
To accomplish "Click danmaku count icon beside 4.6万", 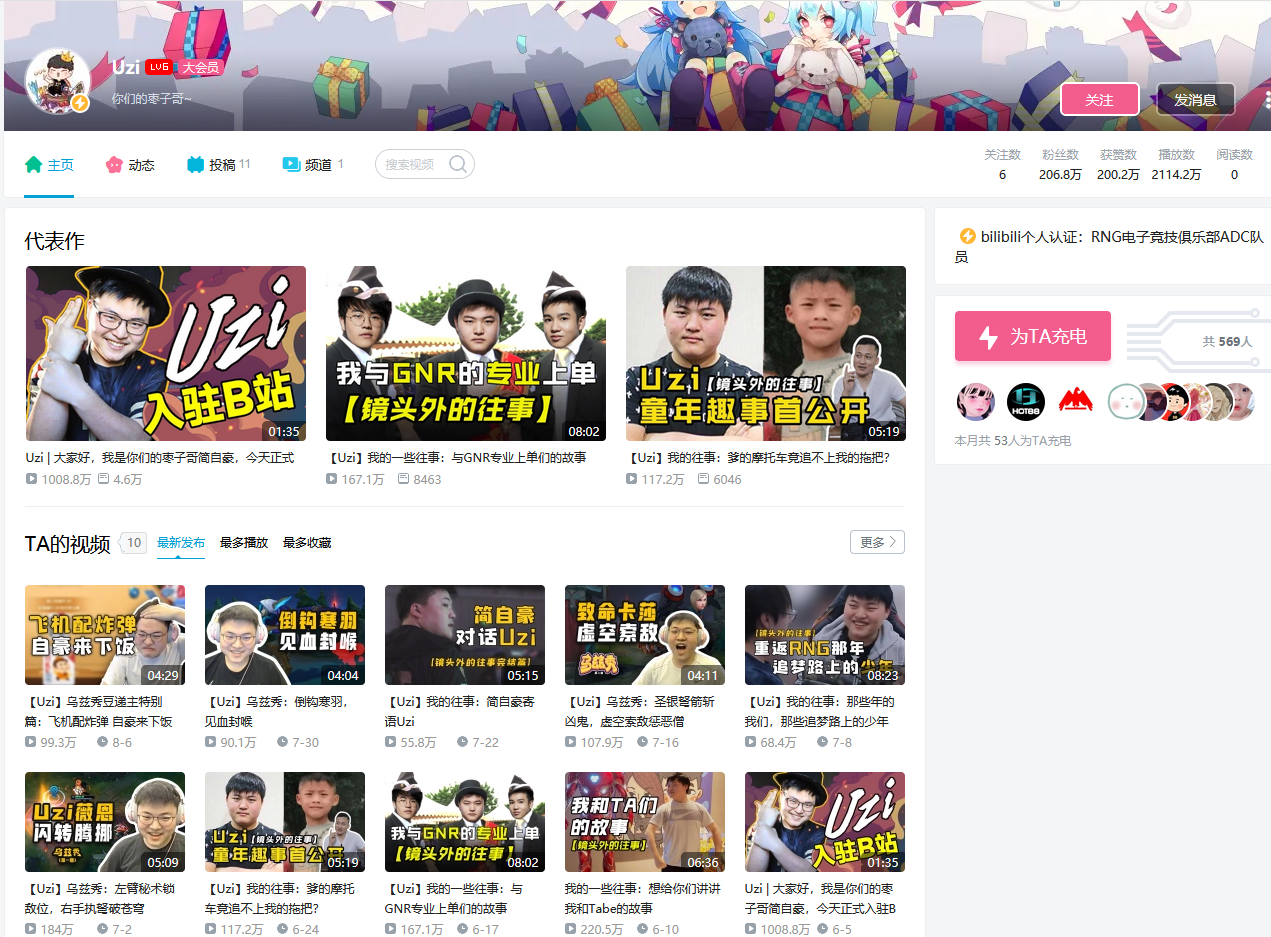I will pyautogui.click(x=104, y=479).
